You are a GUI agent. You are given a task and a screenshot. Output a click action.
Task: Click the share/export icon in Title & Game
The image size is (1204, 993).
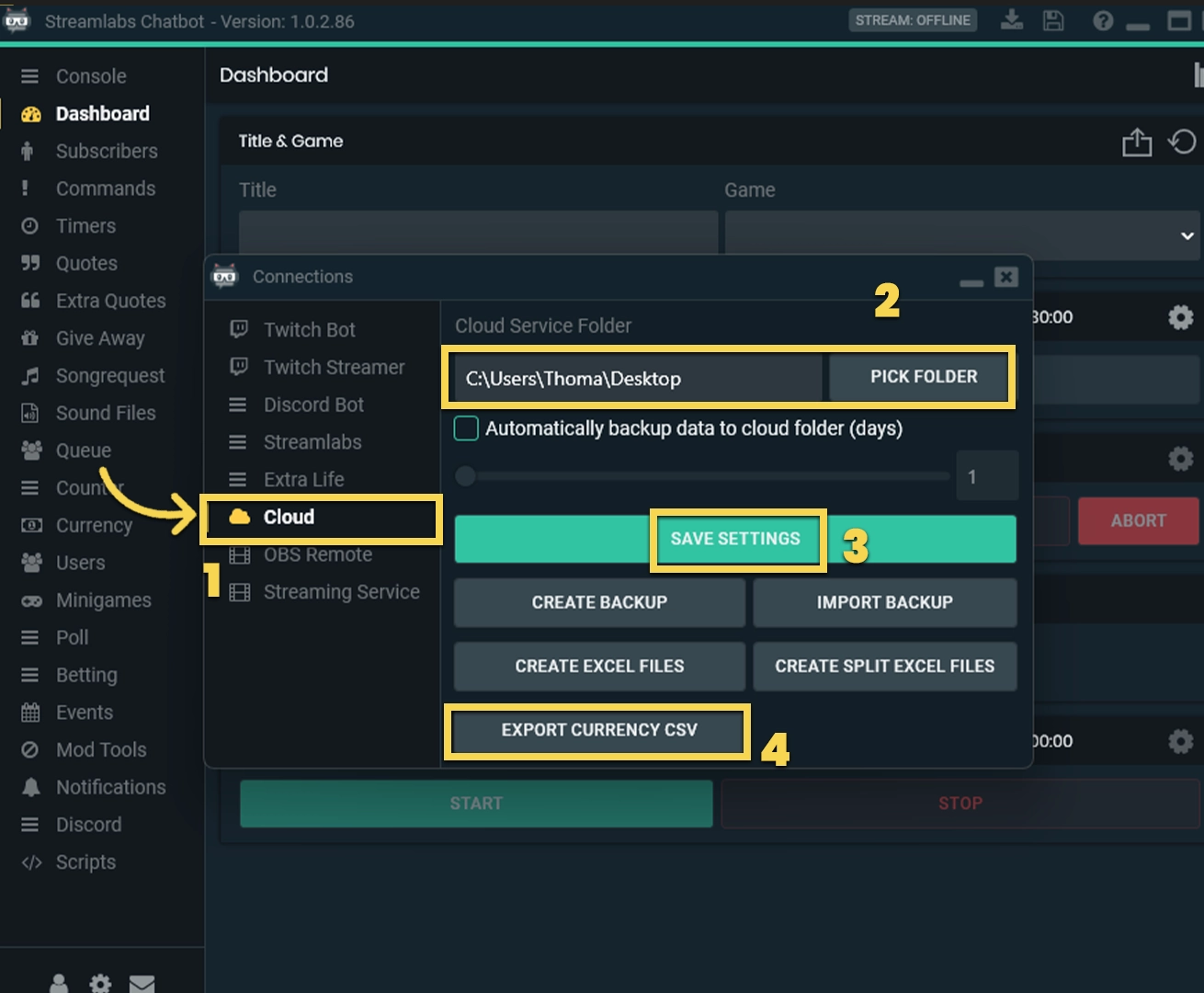[x=1137, y=142]
